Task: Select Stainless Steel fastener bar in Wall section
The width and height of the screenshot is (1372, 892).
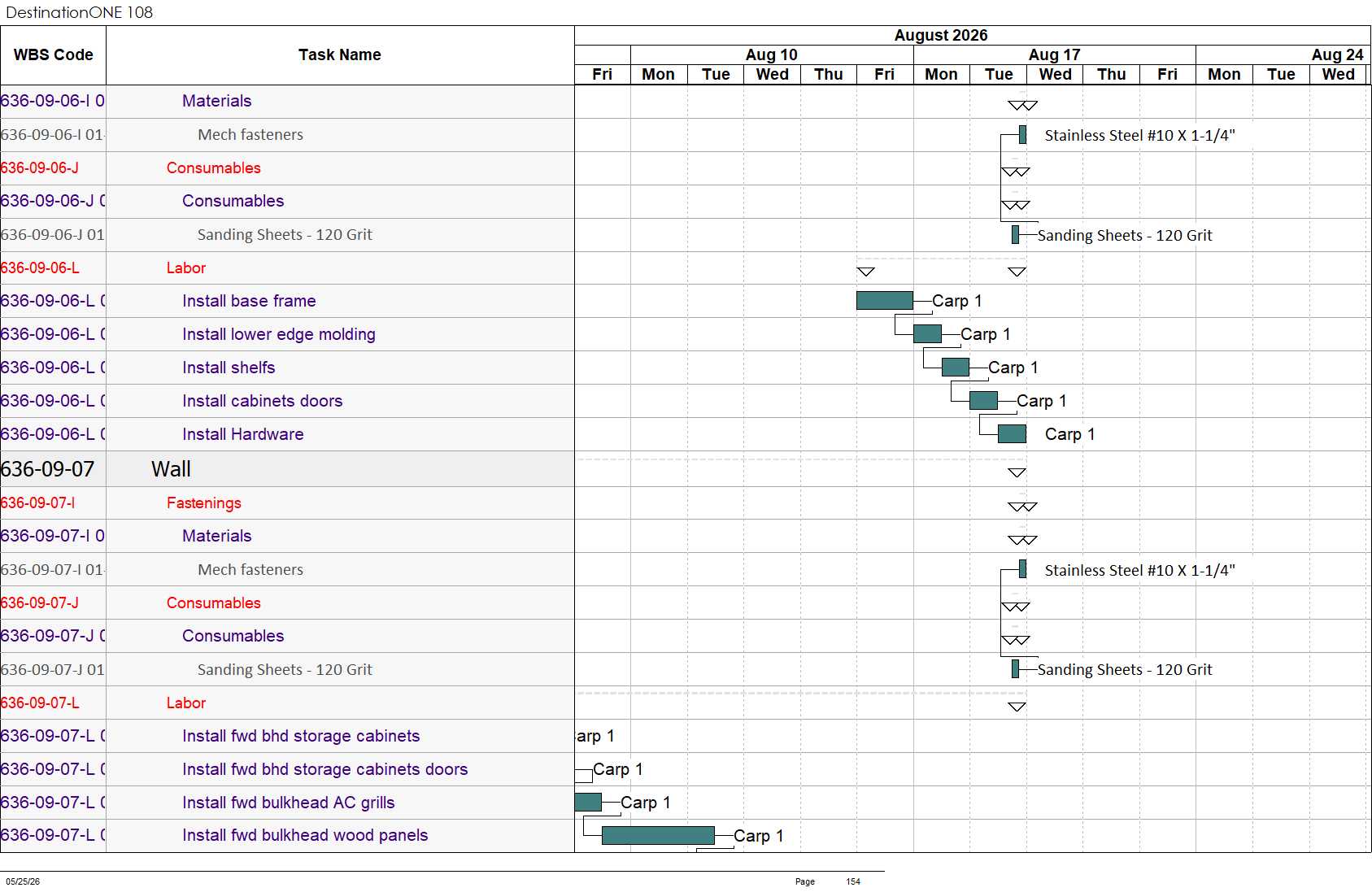Action: click(1022, 569)
